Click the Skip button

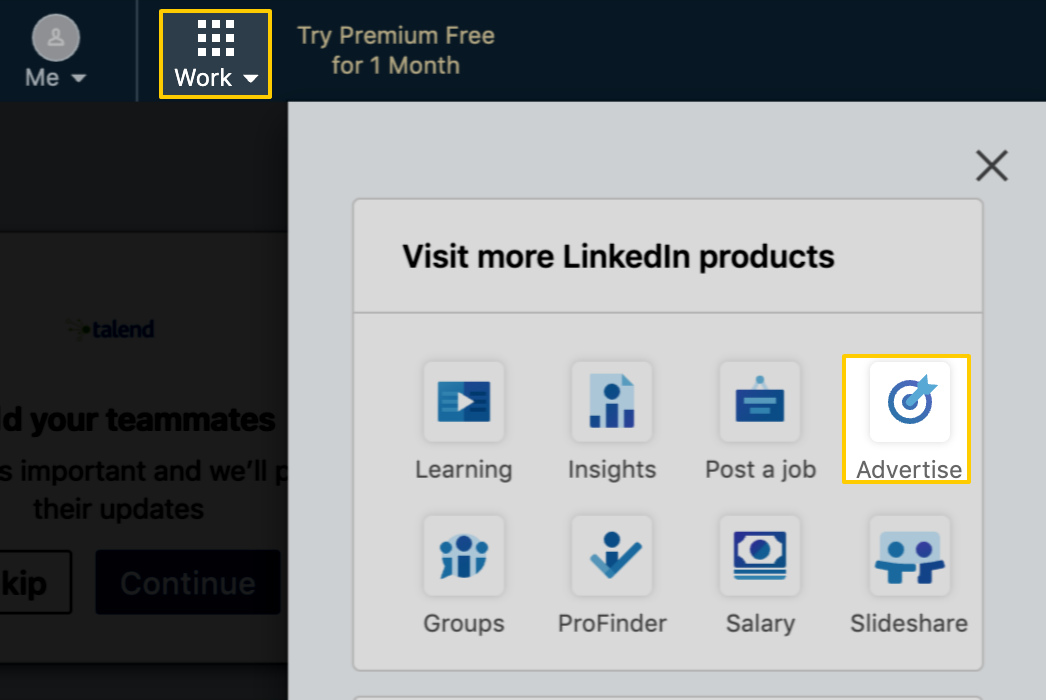pos(25,582)
